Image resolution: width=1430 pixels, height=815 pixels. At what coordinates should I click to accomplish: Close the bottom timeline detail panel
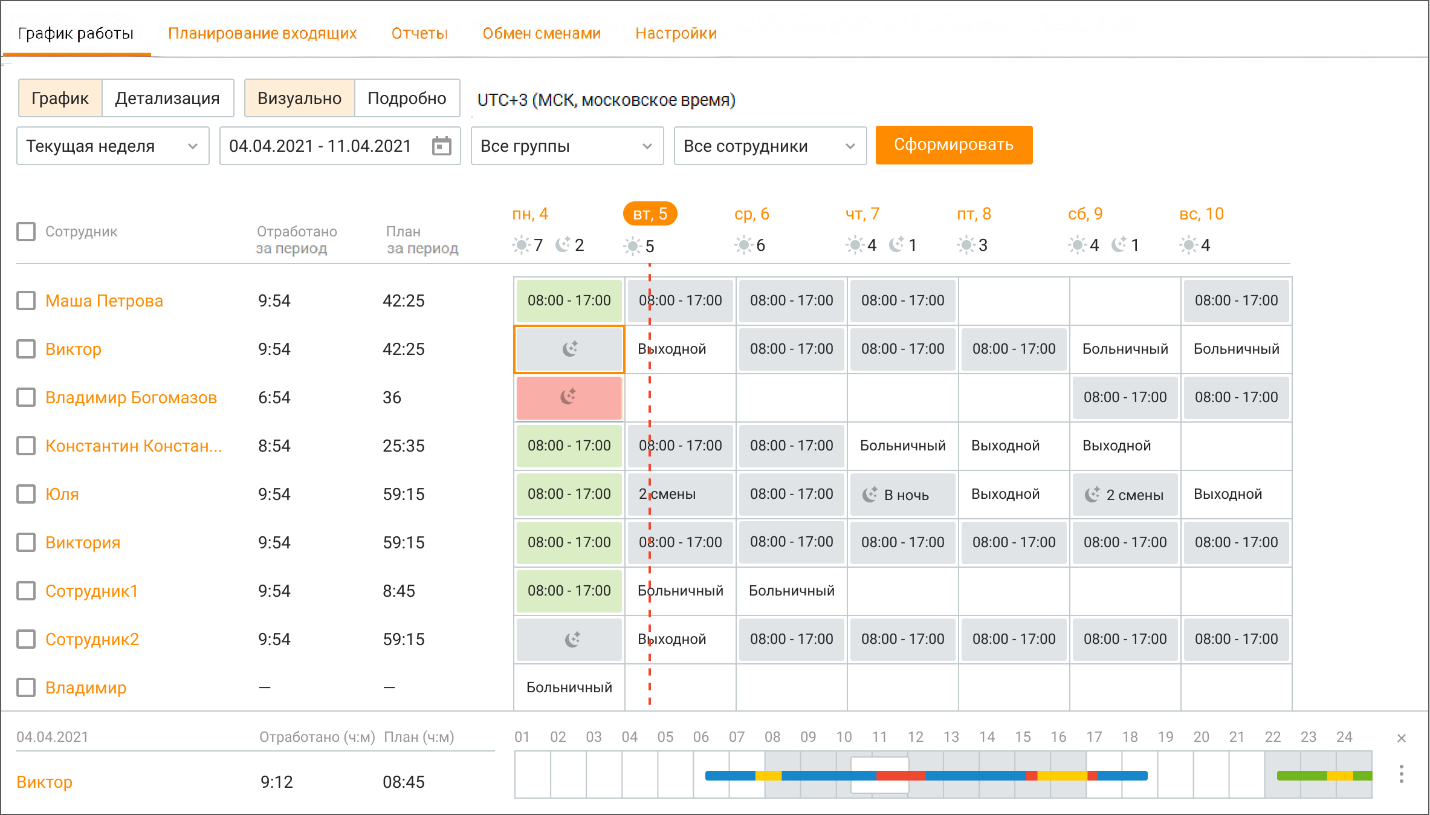click(1401, 738)
